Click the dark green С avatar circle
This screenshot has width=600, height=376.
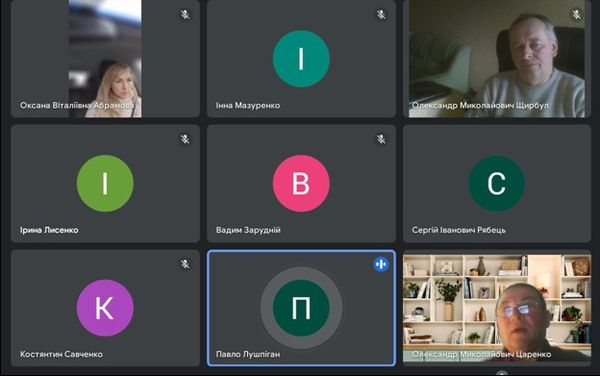(497, 183)
